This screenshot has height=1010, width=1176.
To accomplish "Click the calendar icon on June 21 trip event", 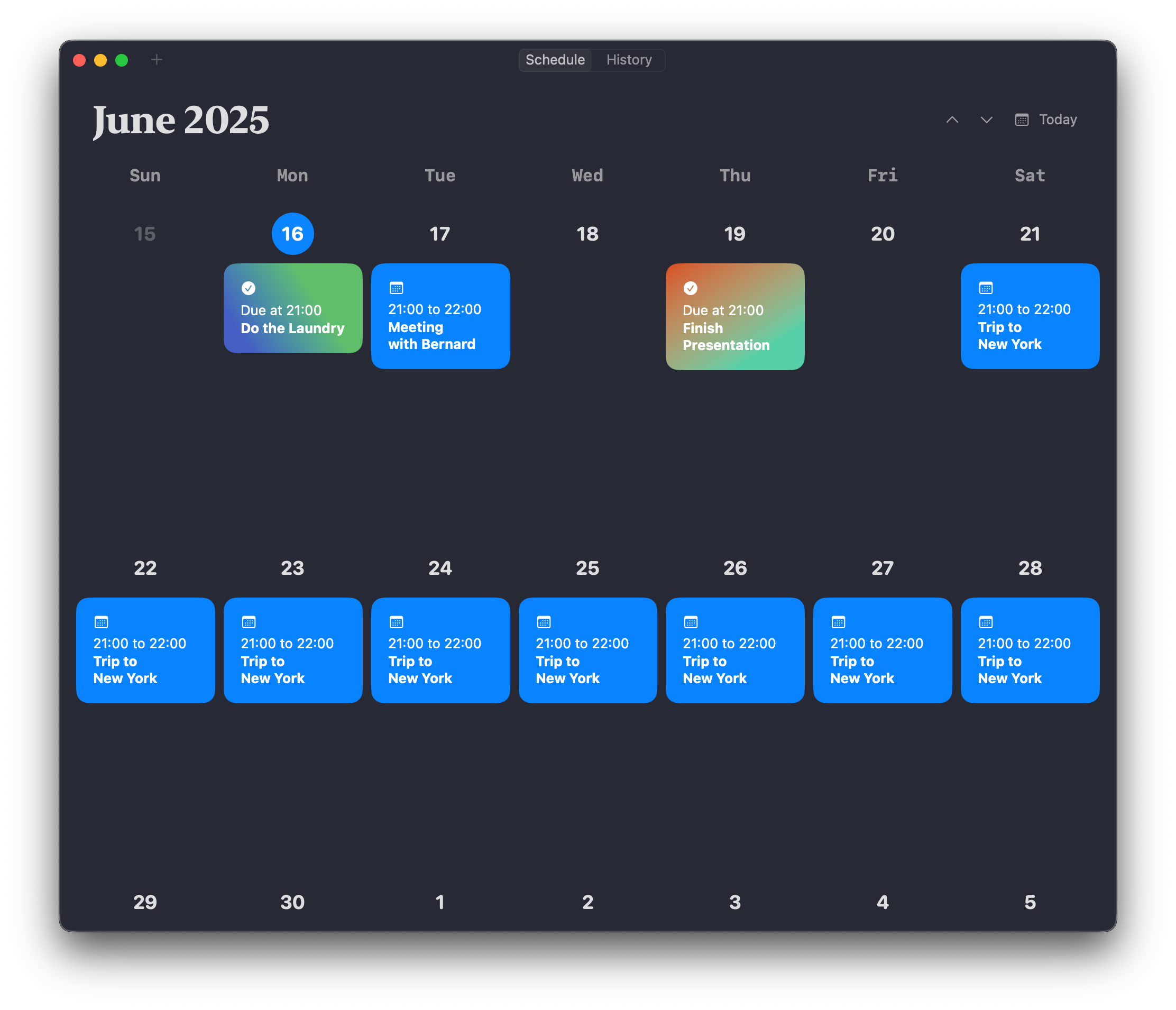I will (986, 288).
